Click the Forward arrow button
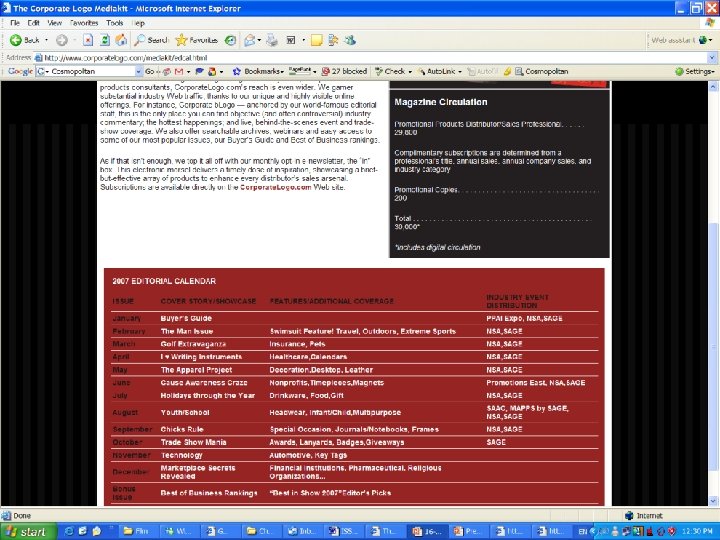 click(62, 40)
